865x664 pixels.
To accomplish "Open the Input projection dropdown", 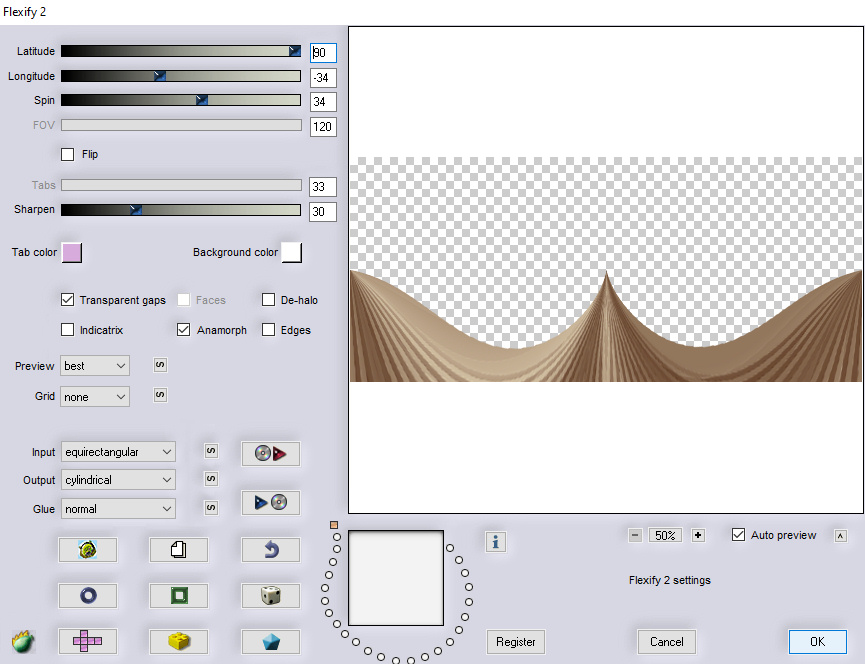I will tap(117, 452).
